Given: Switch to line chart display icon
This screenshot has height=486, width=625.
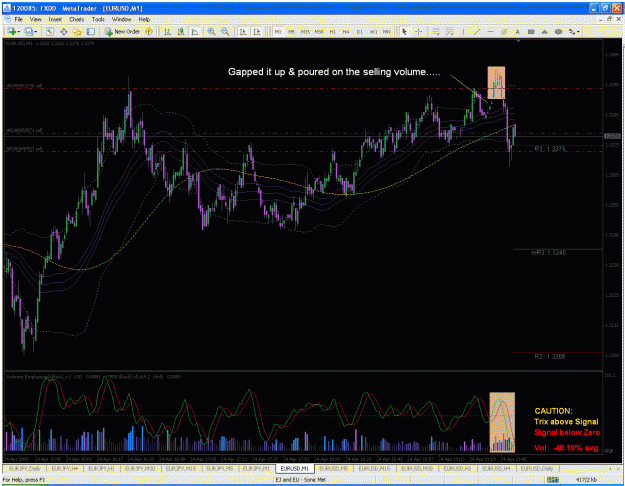Looking at the screenshot, I should tap(195, 31).
